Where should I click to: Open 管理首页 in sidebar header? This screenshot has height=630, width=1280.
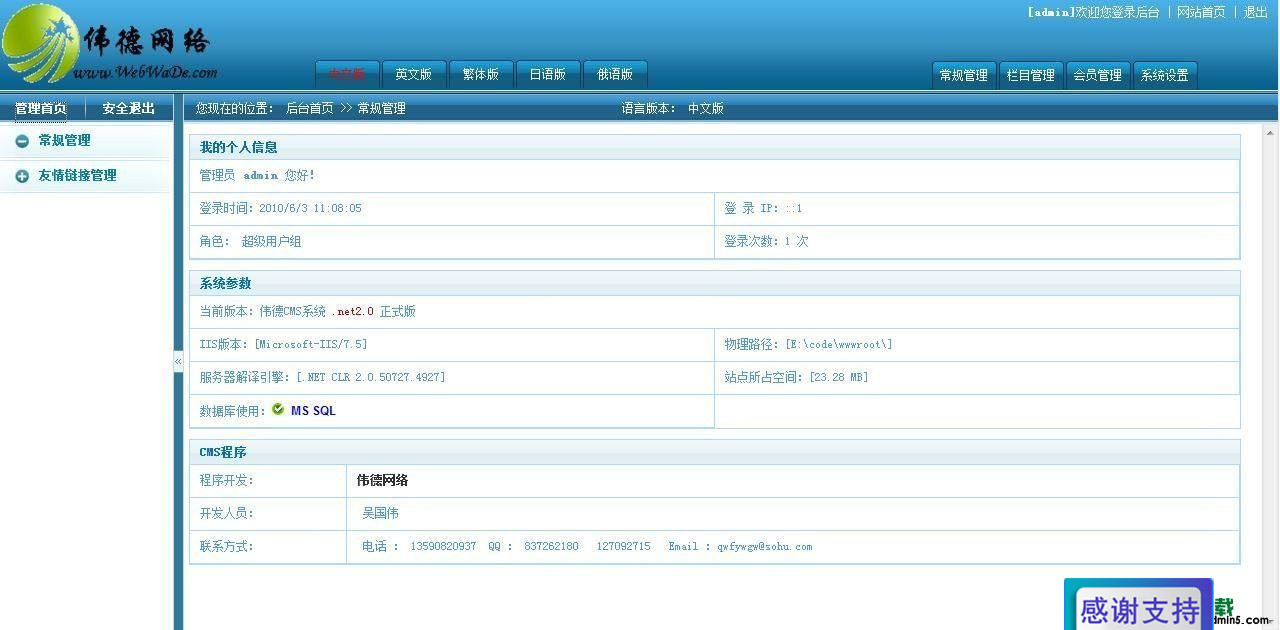coord(41,108)
